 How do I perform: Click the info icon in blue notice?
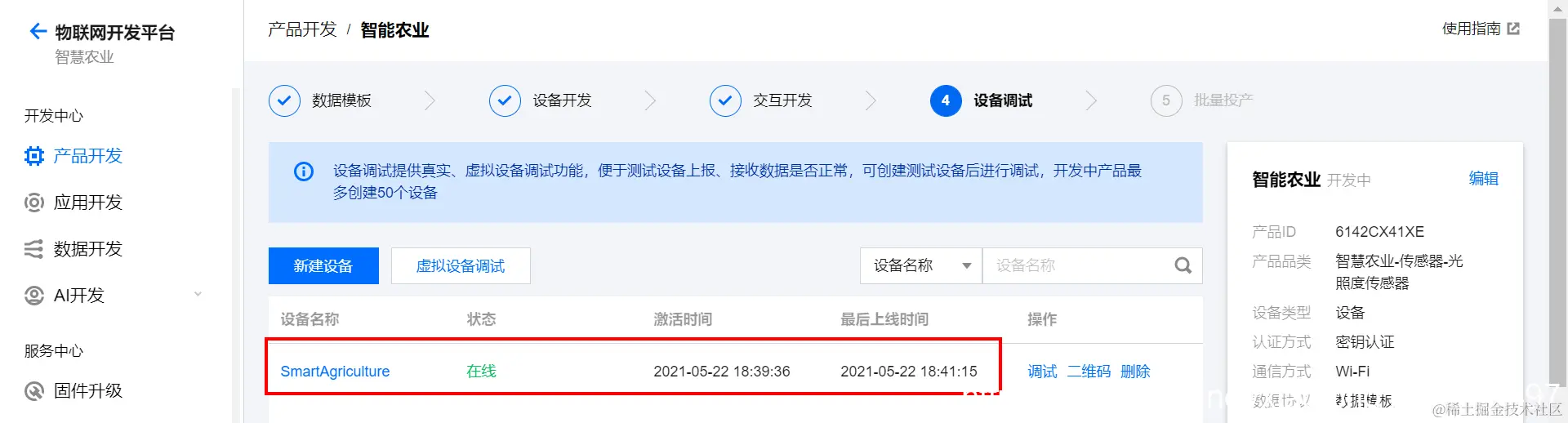pos(304,171)
